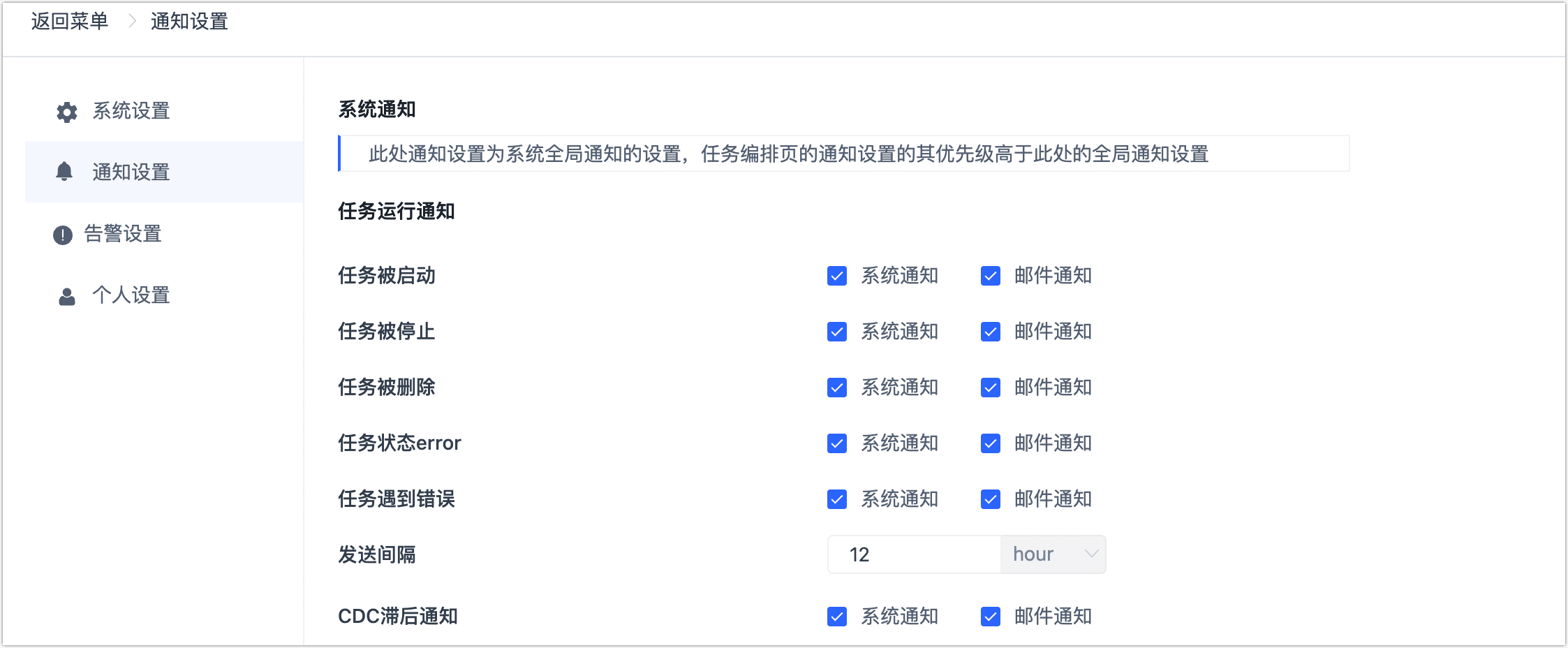Disable 系统通知 for 任务被启动
The image size is (1568, 648).
tap(836, 276)
